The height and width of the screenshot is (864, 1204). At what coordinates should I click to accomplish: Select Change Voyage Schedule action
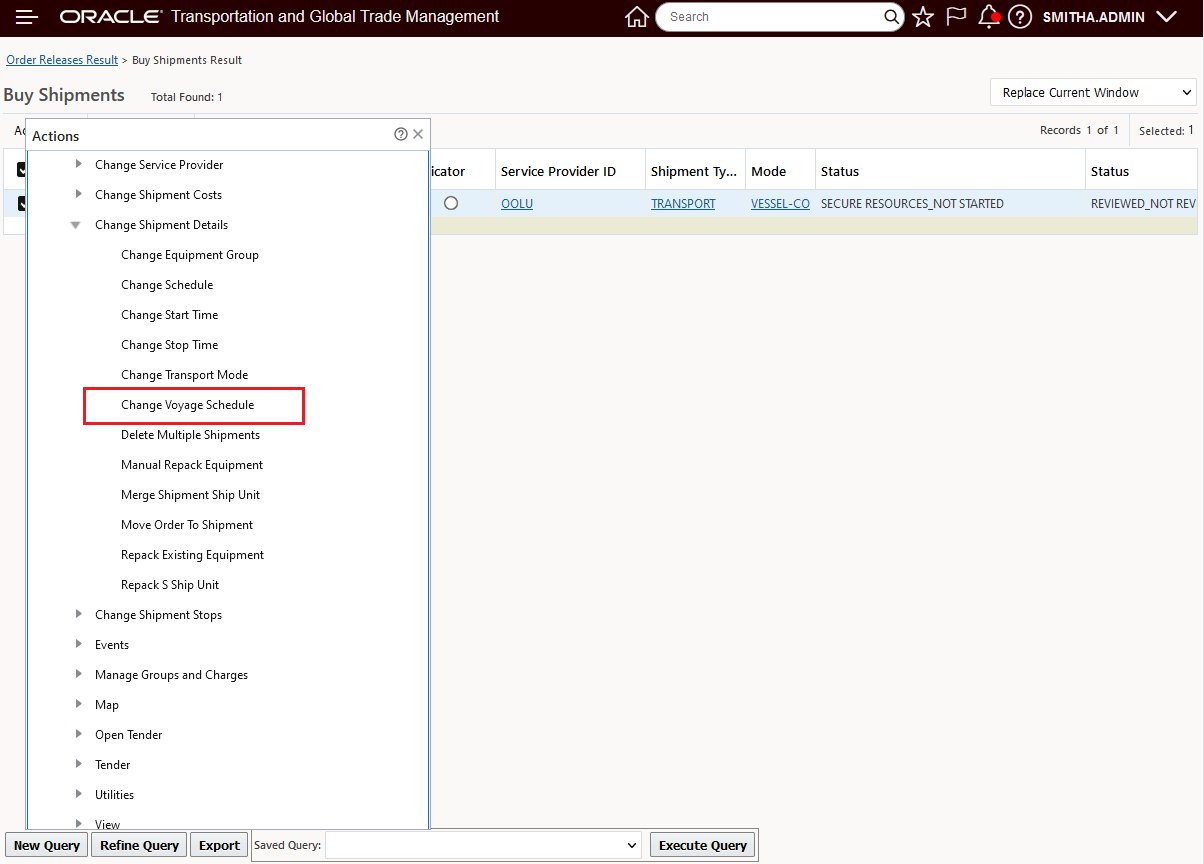[188, 405]
